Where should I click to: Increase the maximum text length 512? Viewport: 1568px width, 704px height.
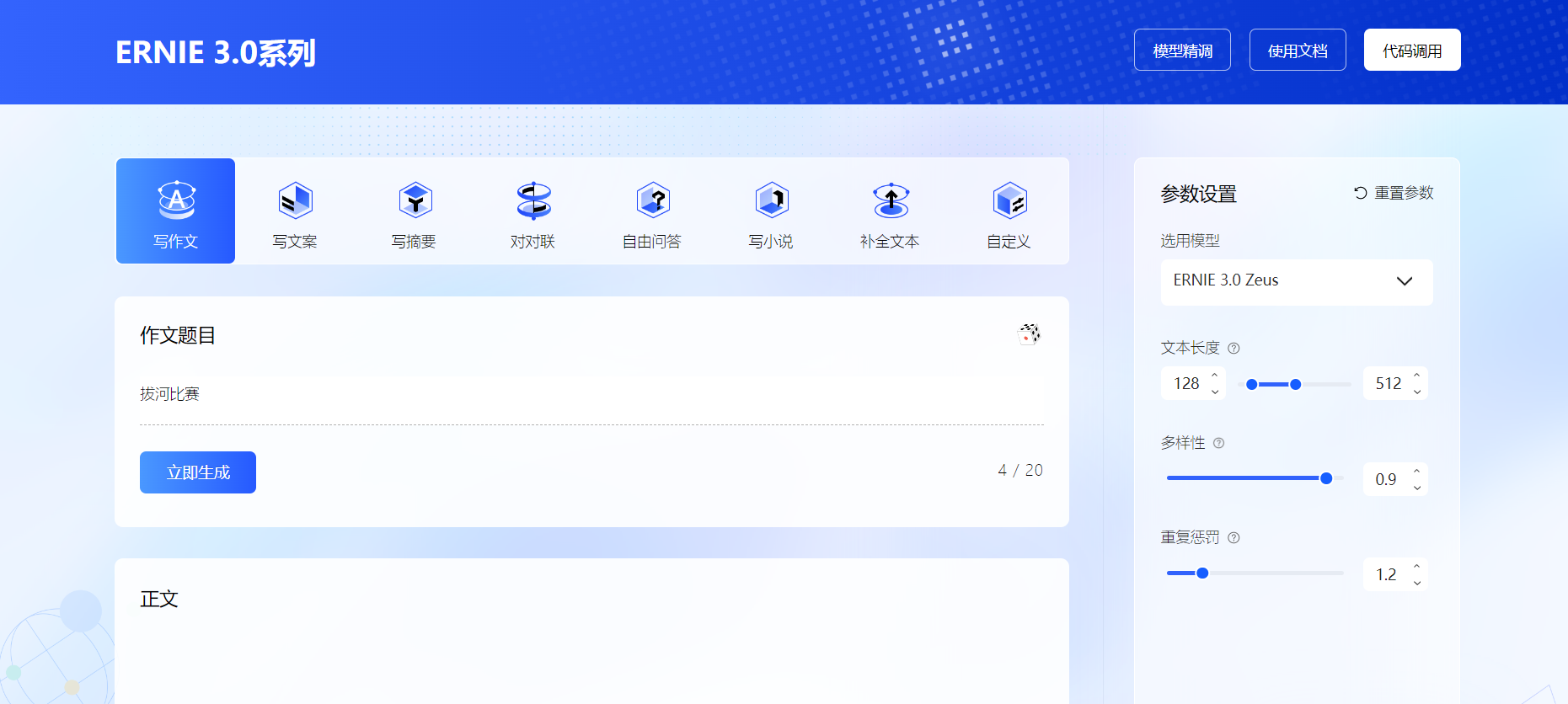1416,376
